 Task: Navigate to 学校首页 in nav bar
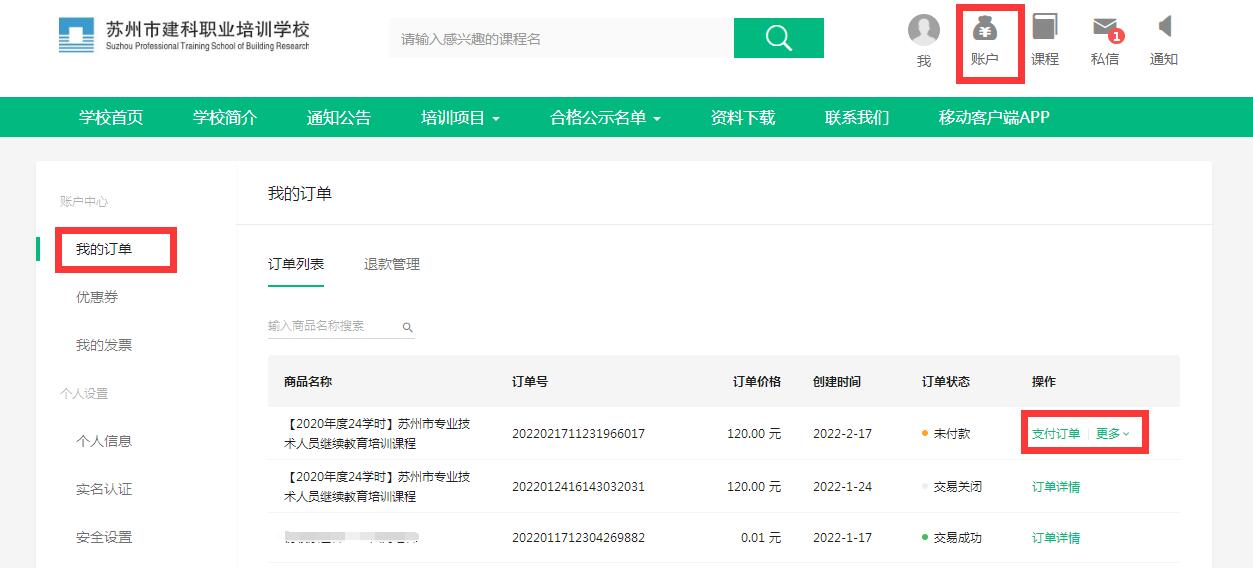(111, 118)
